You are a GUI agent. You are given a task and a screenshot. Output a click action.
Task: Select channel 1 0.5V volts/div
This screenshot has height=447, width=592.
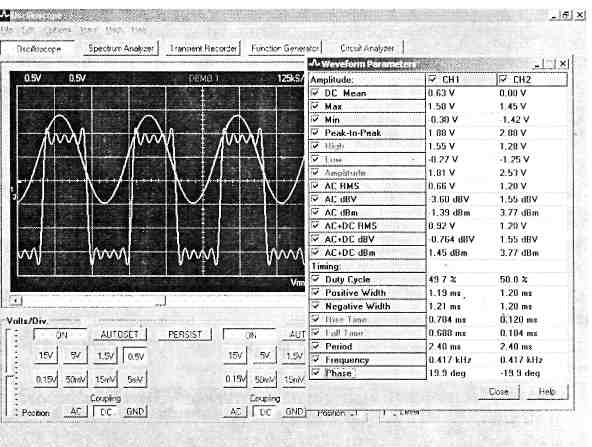[136, 356]
